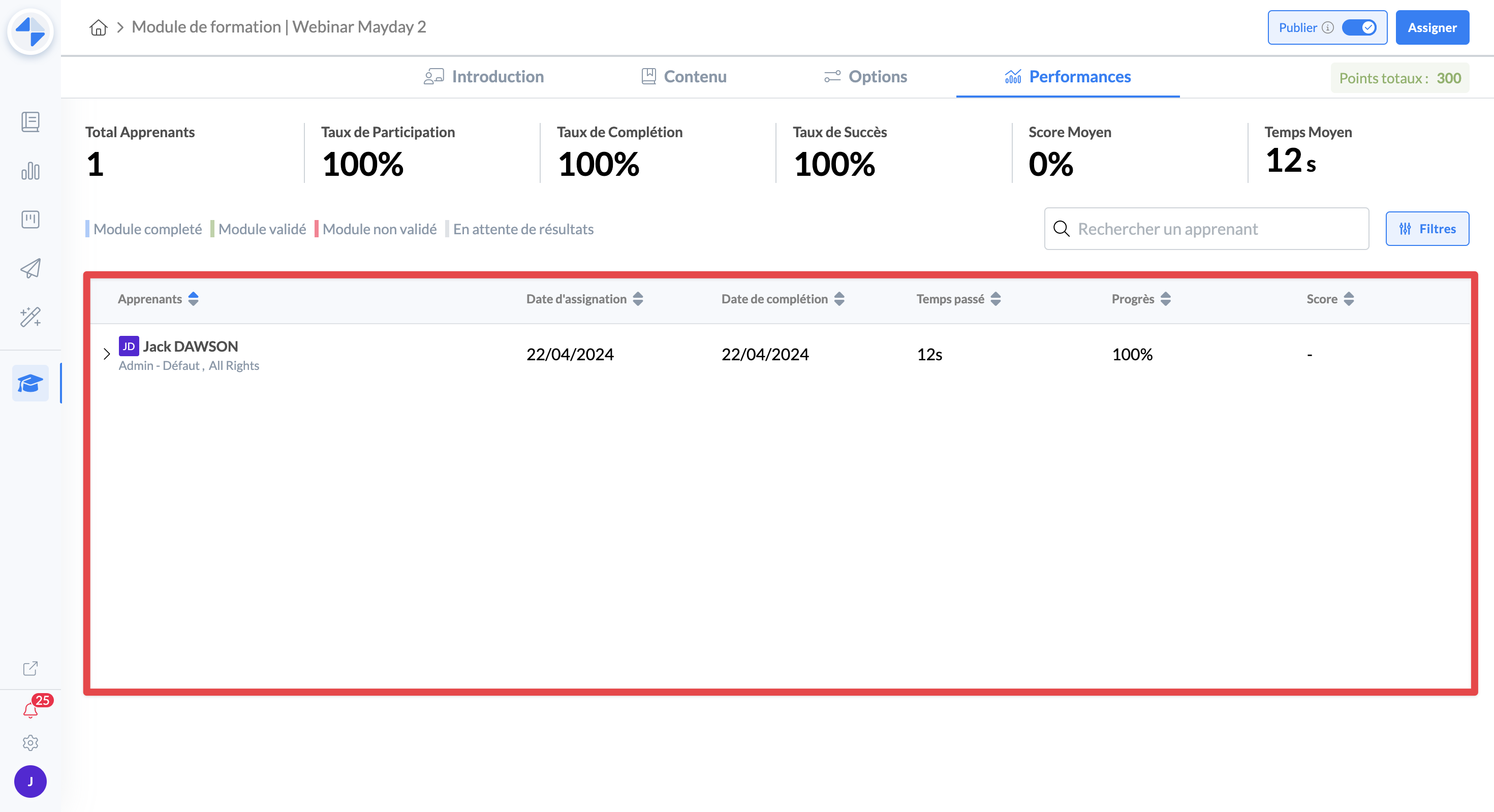Sort by Apprenants column arrows
Viewport: 1494px width, 812px height.
coord(193,299)
